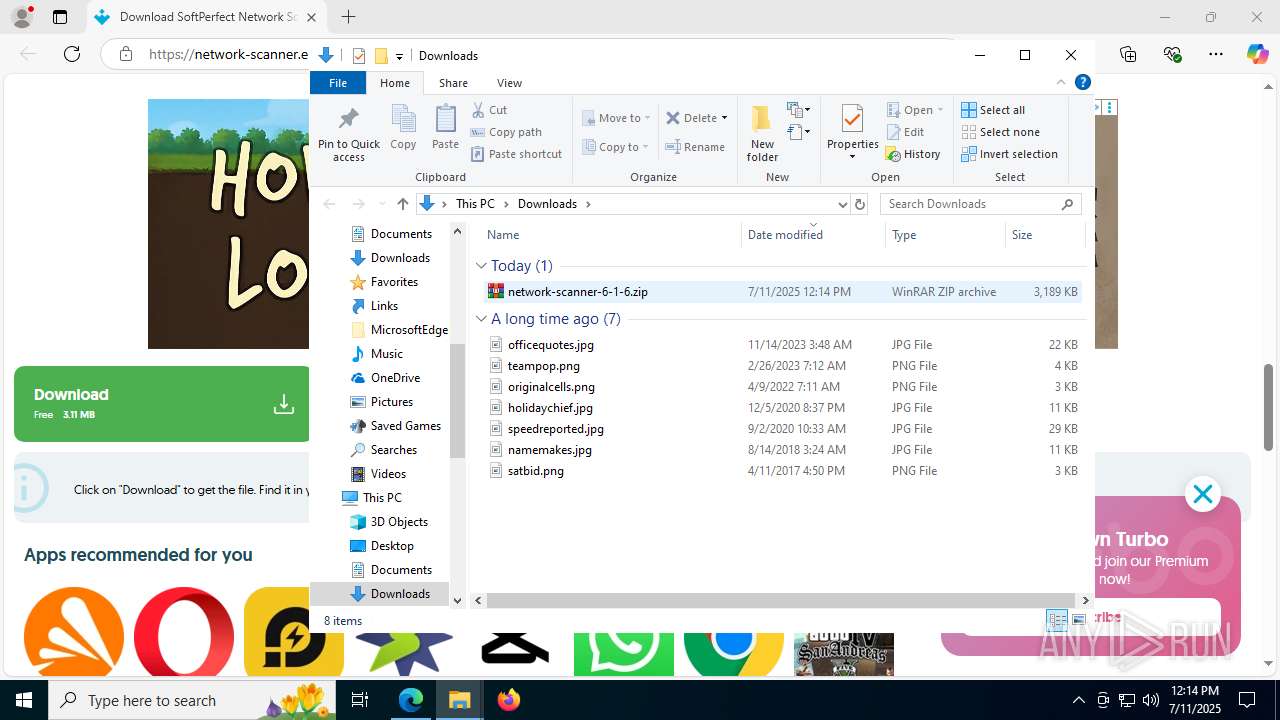Click Invert selection in ribbon
Image resolution: width=1280 pixels, height=720 pixels.
coord(1009,154)
